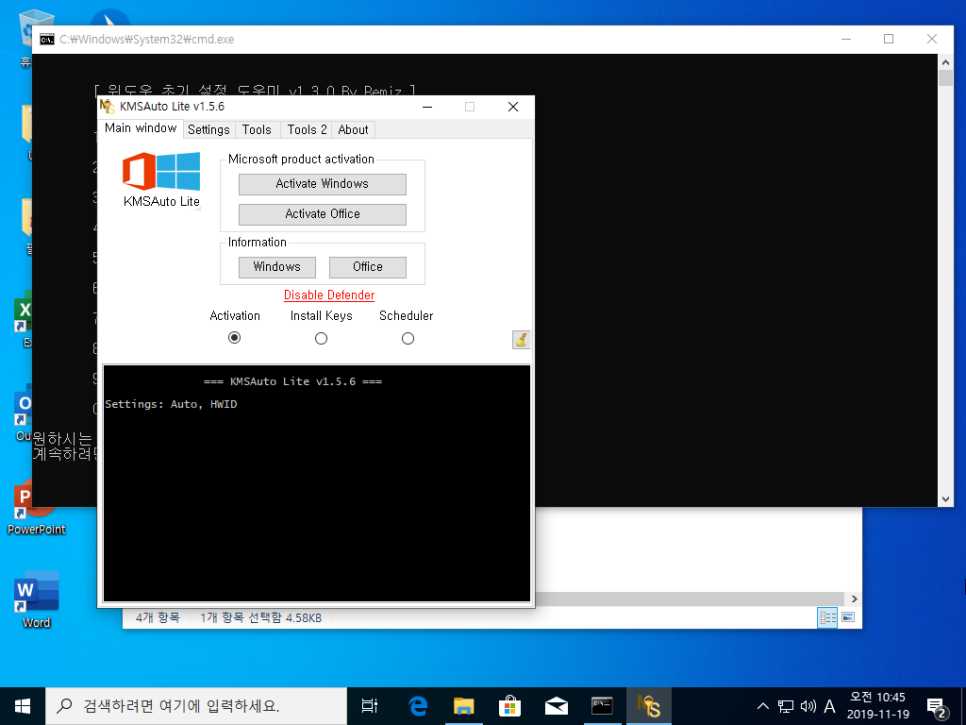Switch Explorer to details view icon
Screen dimensions: 966x725
tap(827, 617)
